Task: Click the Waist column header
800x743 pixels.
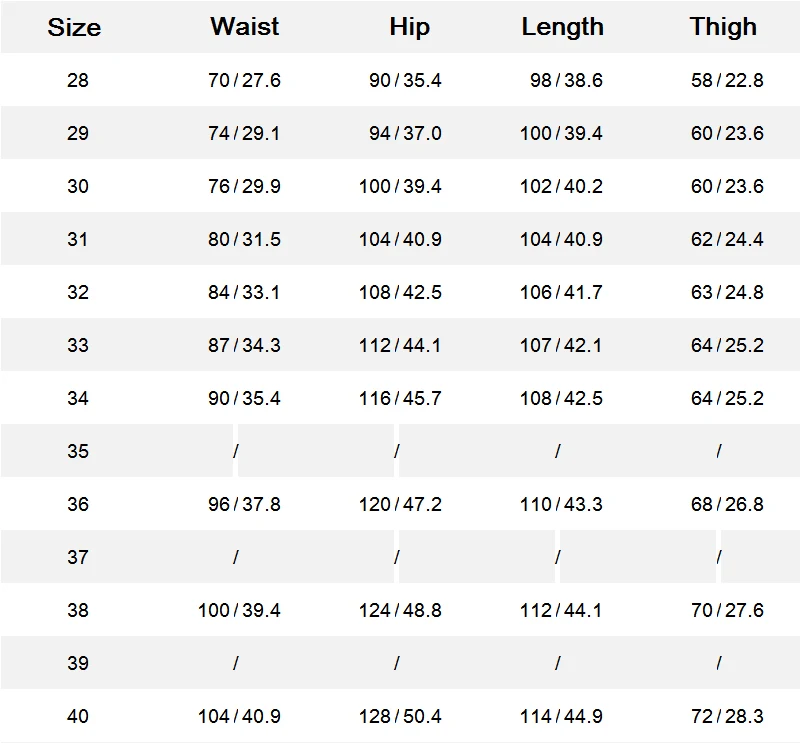Action: click(x=245, y=27)
